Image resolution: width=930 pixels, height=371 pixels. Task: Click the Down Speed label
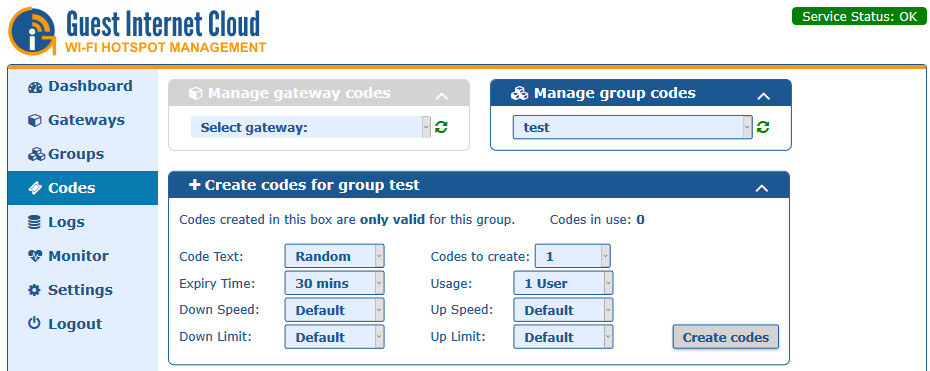pyautogui.click(x=219, y=310)
